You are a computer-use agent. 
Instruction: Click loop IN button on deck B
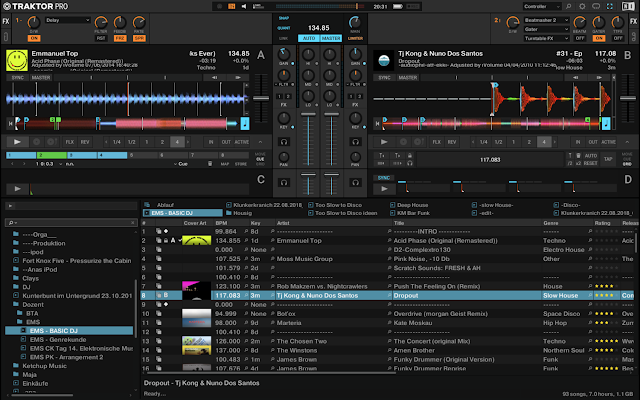(x=578, y=142)
